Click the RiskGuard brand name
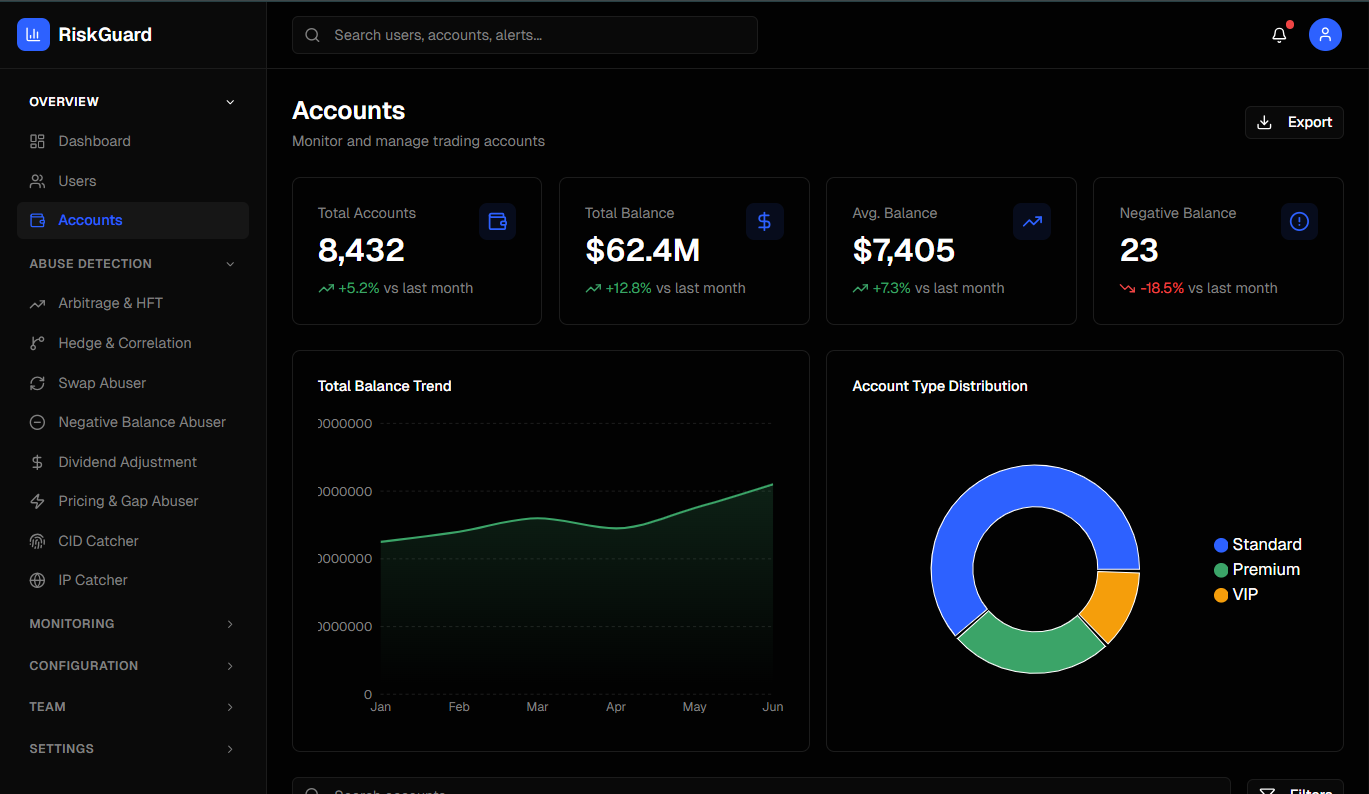The height and width of the screenshot is (794, 1369). tap(105, 35)
